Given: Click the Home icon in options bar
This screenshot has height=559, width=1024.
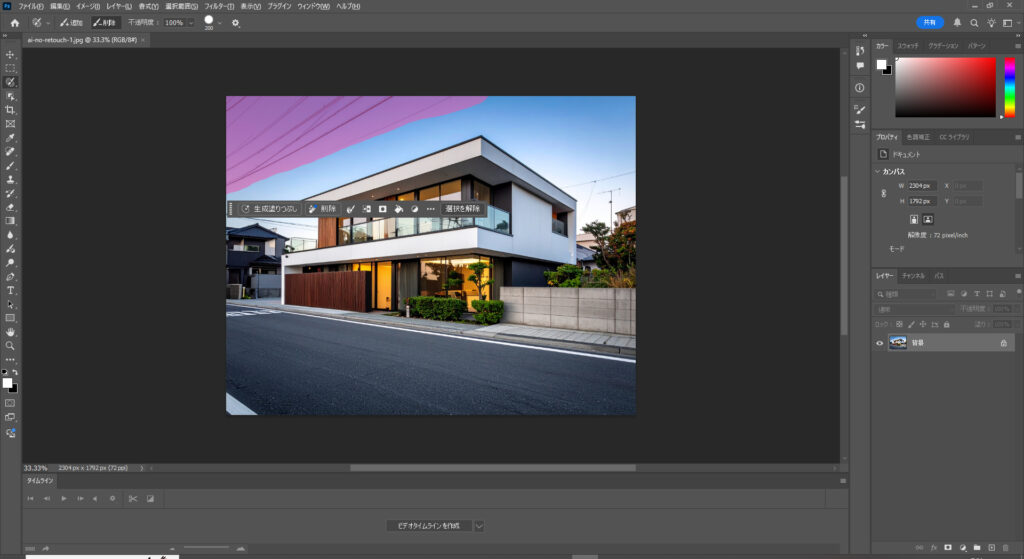Looking at the screenshot, I should pyautogui.click(x=14, y=22).
